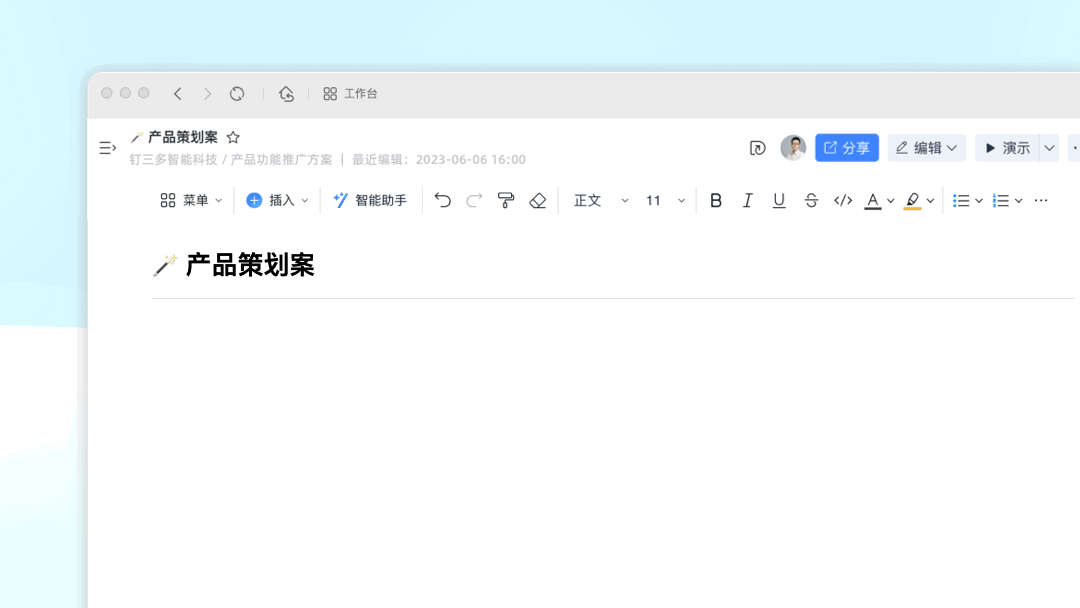Expand the sidebar outline toggle
Screen dimensions: 1080x608
click(107, 147)
